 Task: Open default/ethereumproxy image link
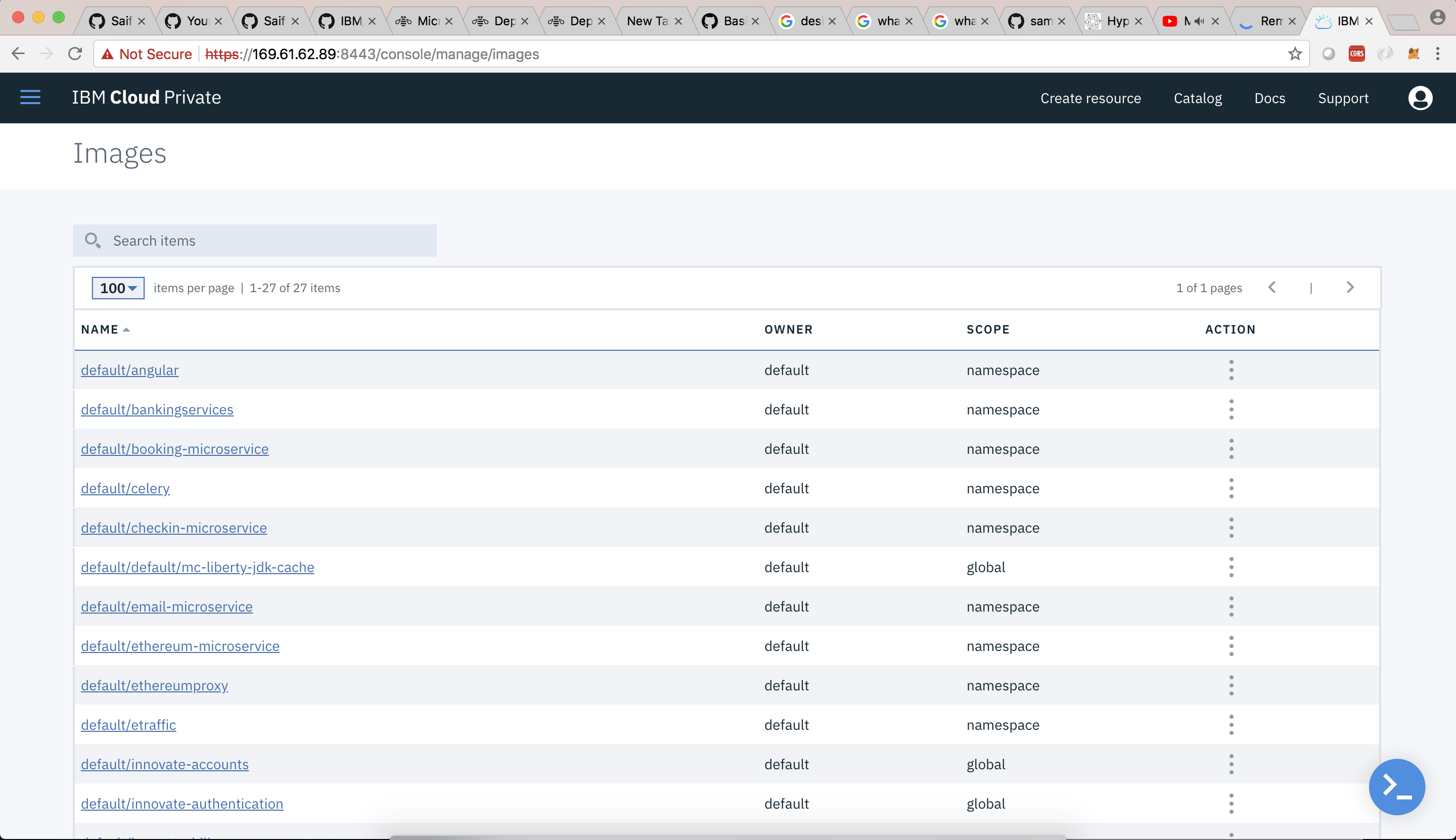tap(154, 685)
